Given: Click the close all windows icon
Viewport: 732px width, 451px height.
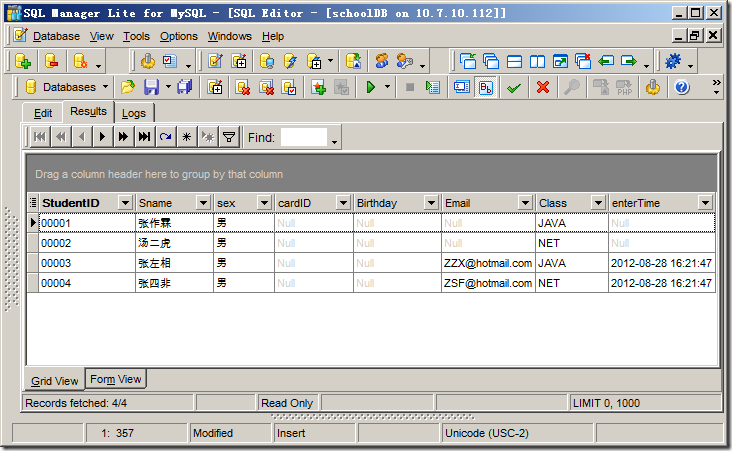Looking at the screenshot, I should [583, 61].
